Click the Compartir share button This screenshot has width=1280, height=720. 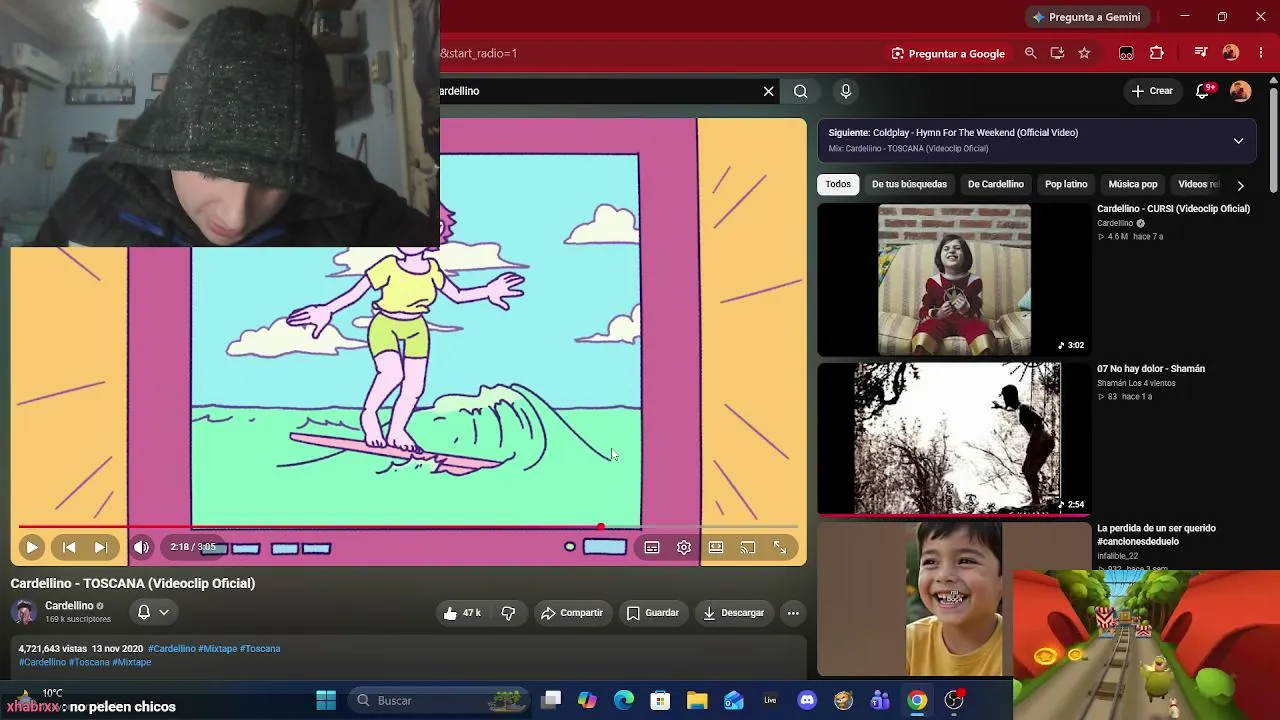pos(571,613)
